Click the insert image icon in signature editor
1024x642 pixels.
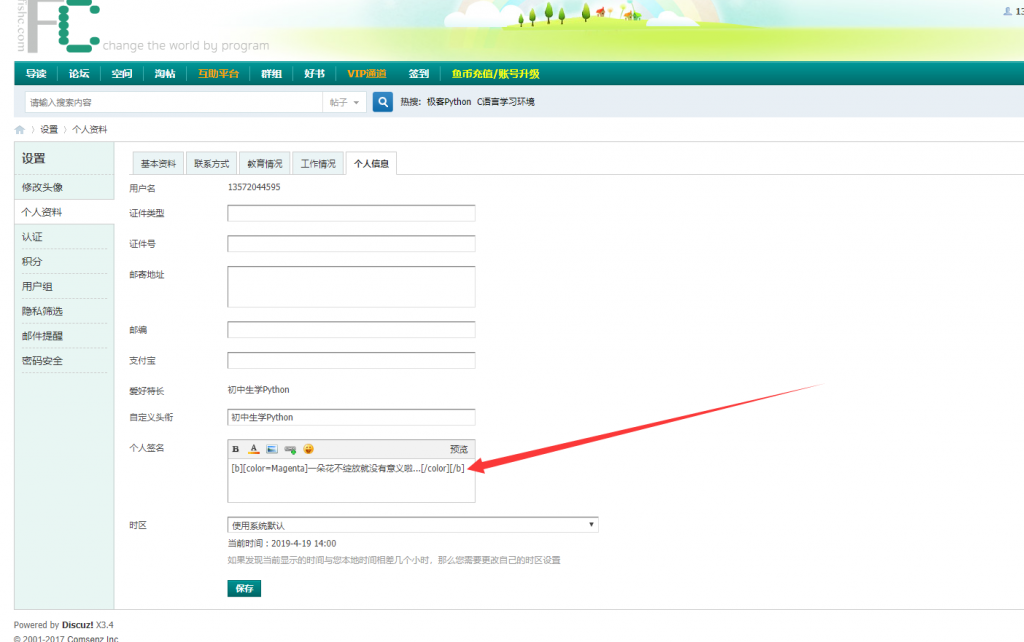[271, 449]
